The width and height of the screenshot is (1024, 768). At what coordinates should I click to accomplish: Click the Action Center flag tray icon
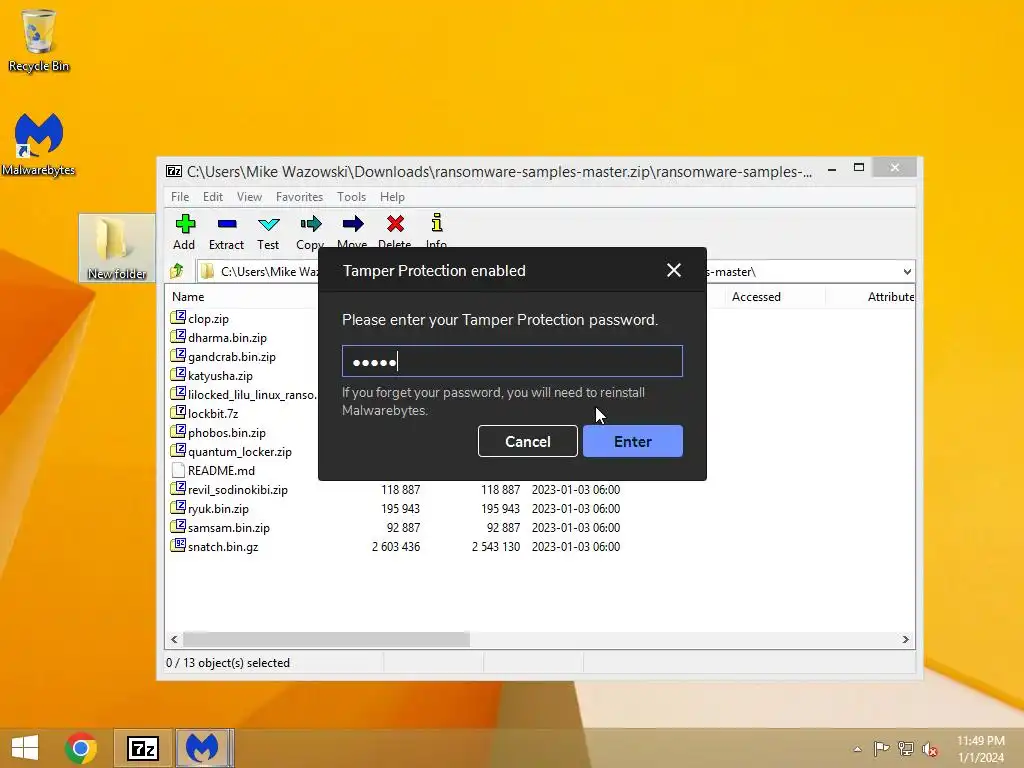tap(881, 749)
